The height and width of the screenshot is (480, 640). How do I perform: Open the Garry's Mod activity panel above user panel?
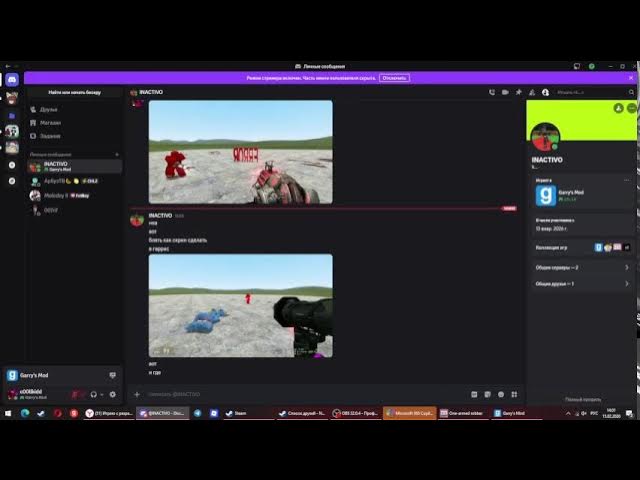(x=62, y=376)
